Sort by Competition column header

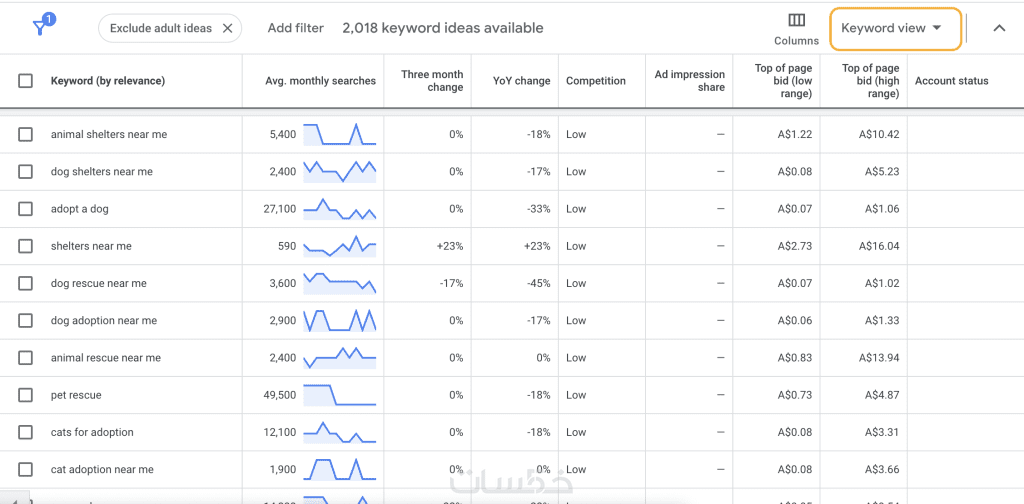(596, 81)
